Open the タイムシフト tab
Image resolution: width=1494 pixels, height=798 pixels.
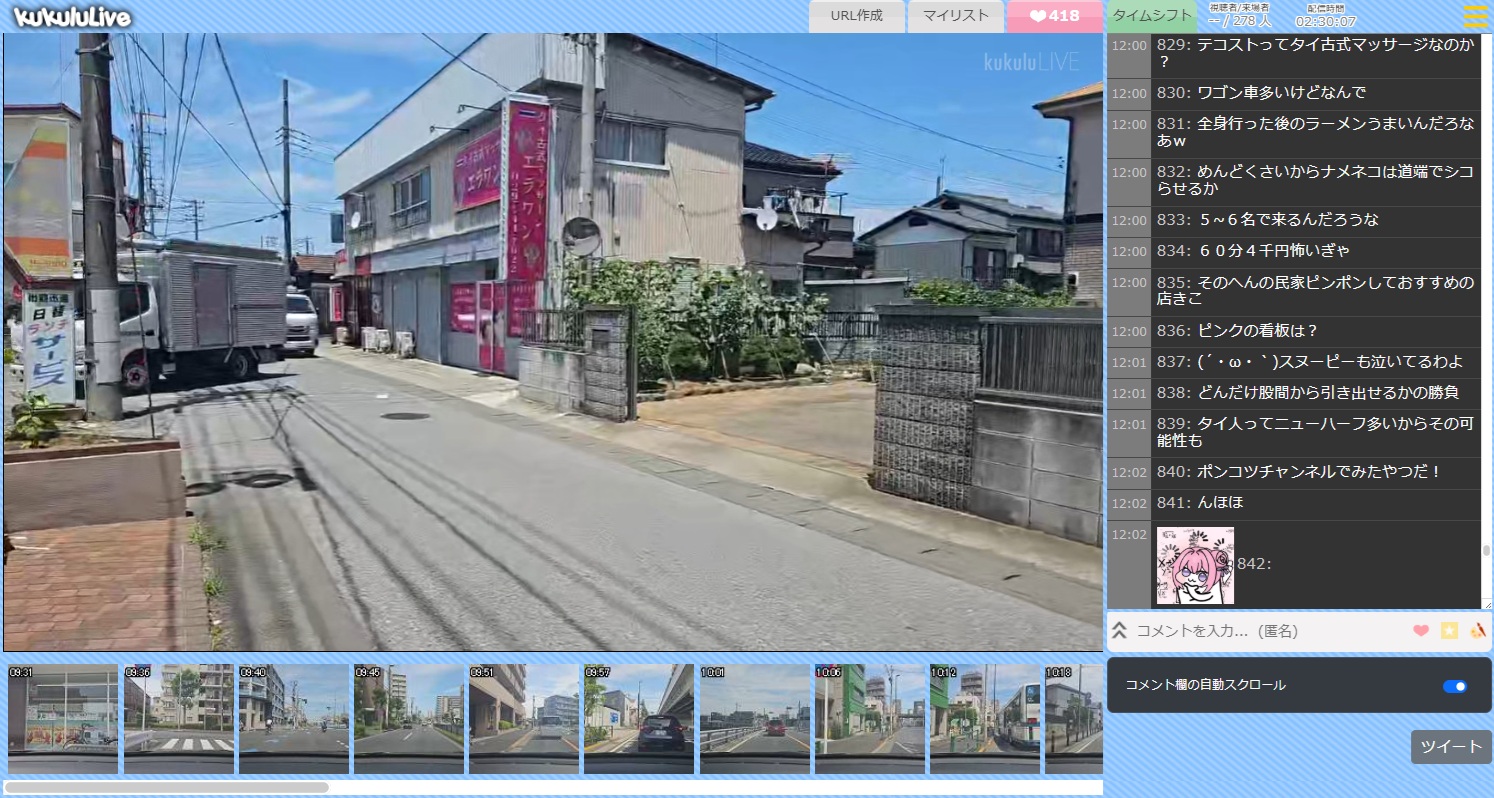(1152, 16)
